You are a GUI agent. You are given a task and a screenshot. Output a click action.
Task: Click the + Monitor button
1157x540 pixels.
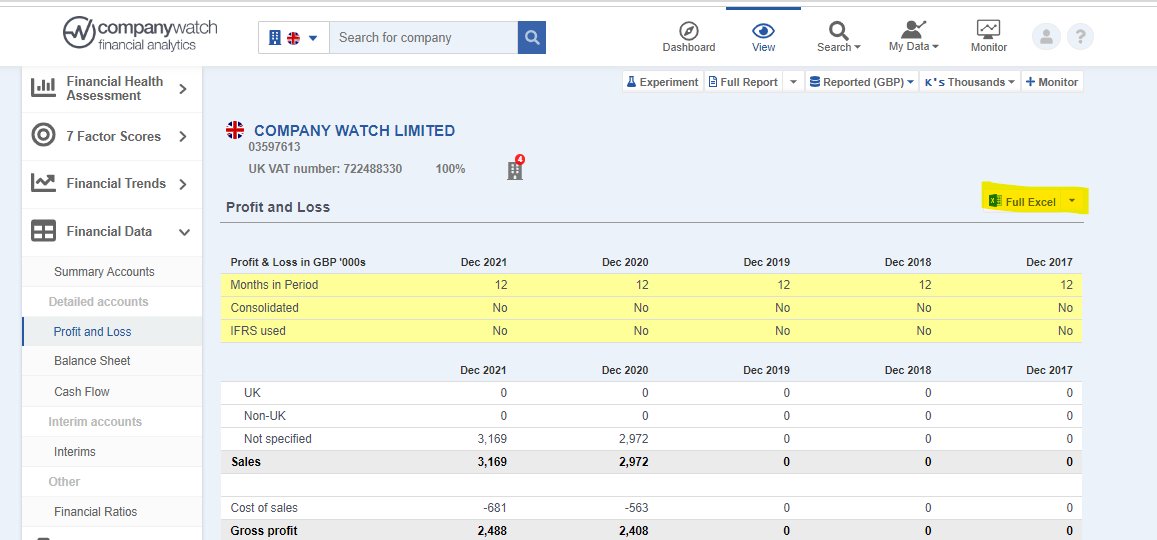(1051, 82)
